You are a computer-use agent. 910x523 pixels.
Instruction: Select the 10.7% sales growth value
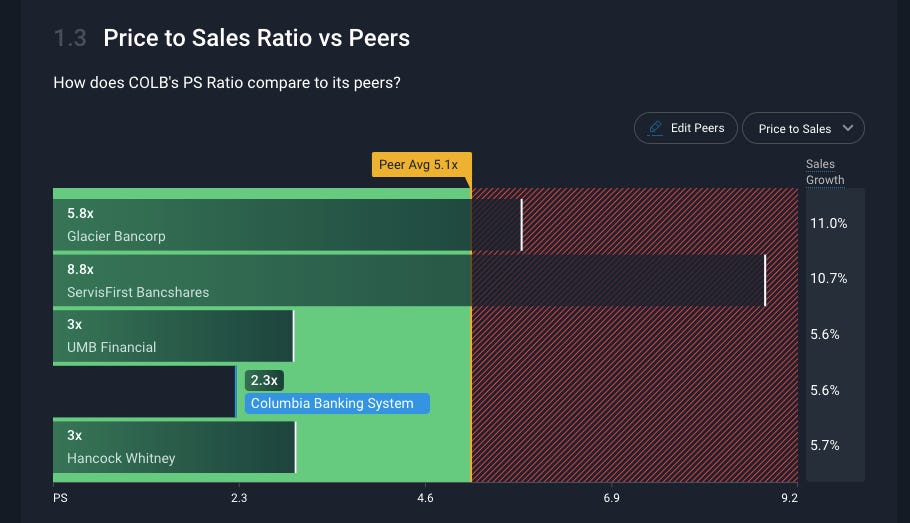(x=829, y=279)
